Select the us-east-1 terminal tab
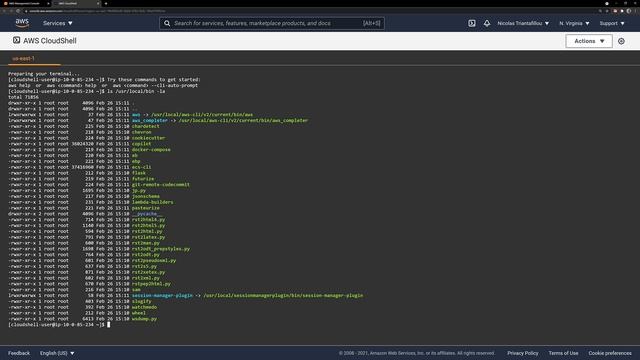This screenshot has height=360, width=640. (x=23, y=58)
